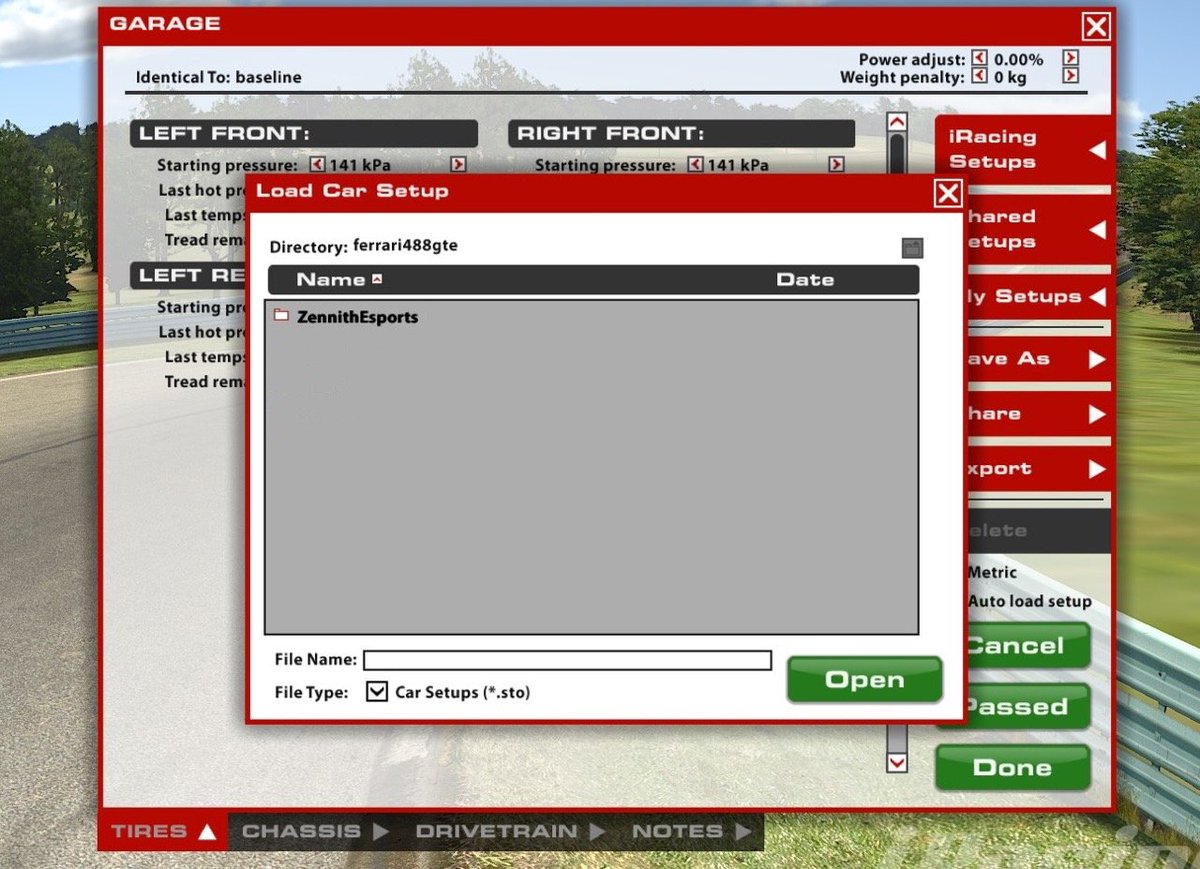Switch to the Drivetrain tab
1200x869 pixels.
tap(510, 831)
